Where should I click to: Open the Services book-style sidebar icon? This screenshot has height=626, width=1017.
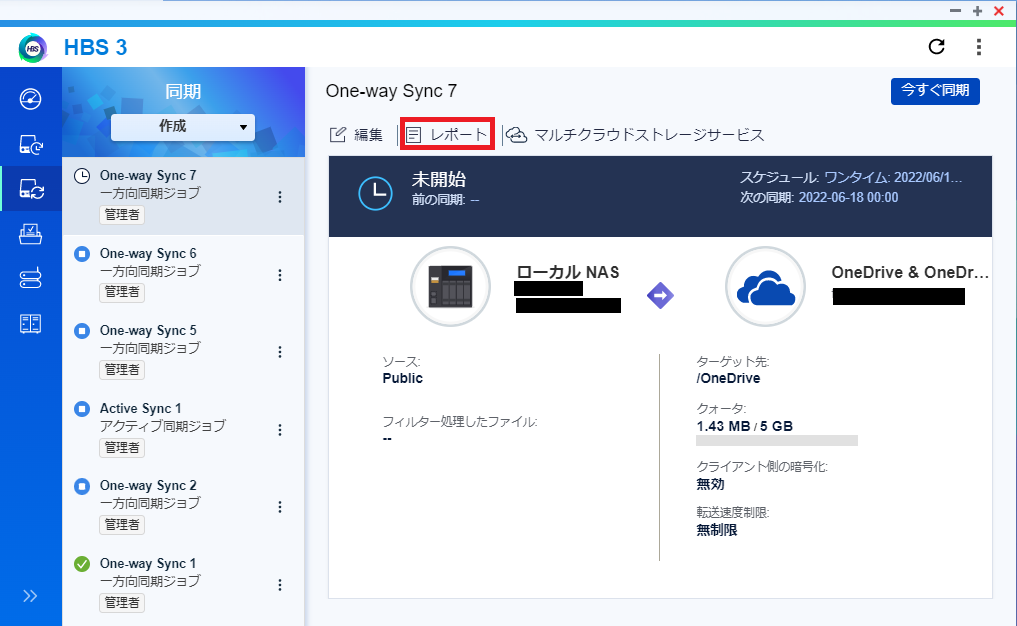(30, 323)
